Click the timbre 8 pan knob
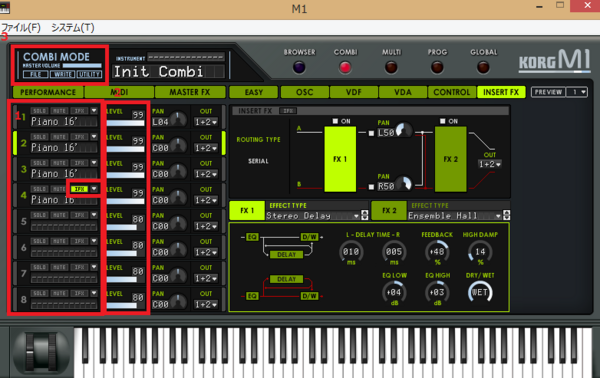600x378 pixels. coord(178,301)
